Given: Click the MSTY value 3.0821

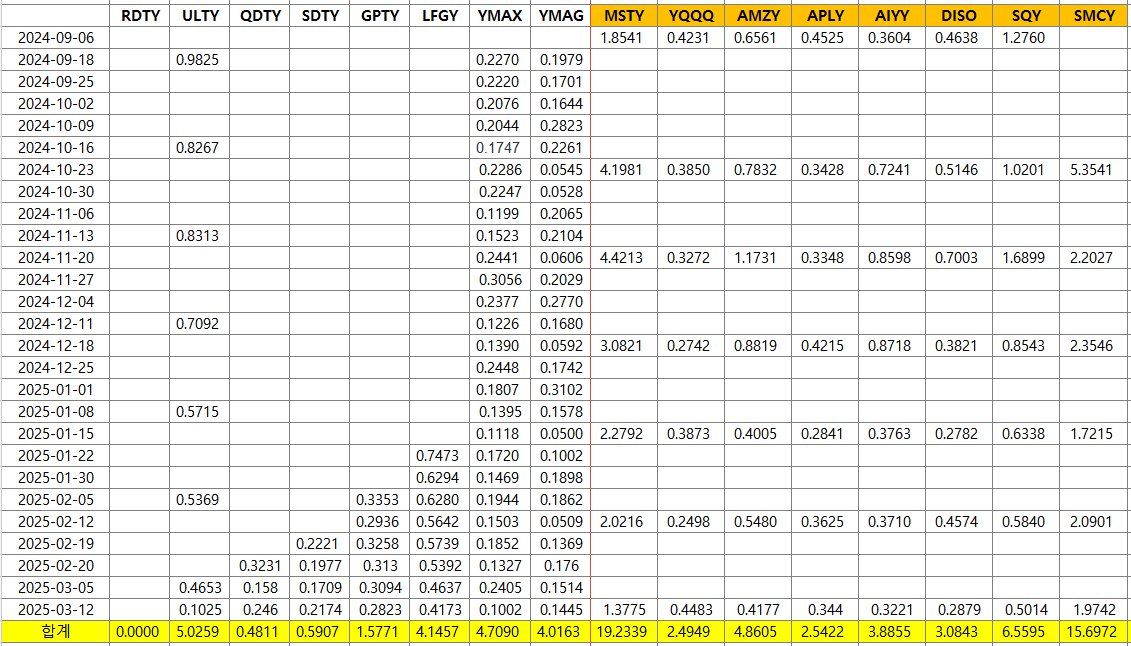Looking at the screenshot, I should (x=624, y=345).
